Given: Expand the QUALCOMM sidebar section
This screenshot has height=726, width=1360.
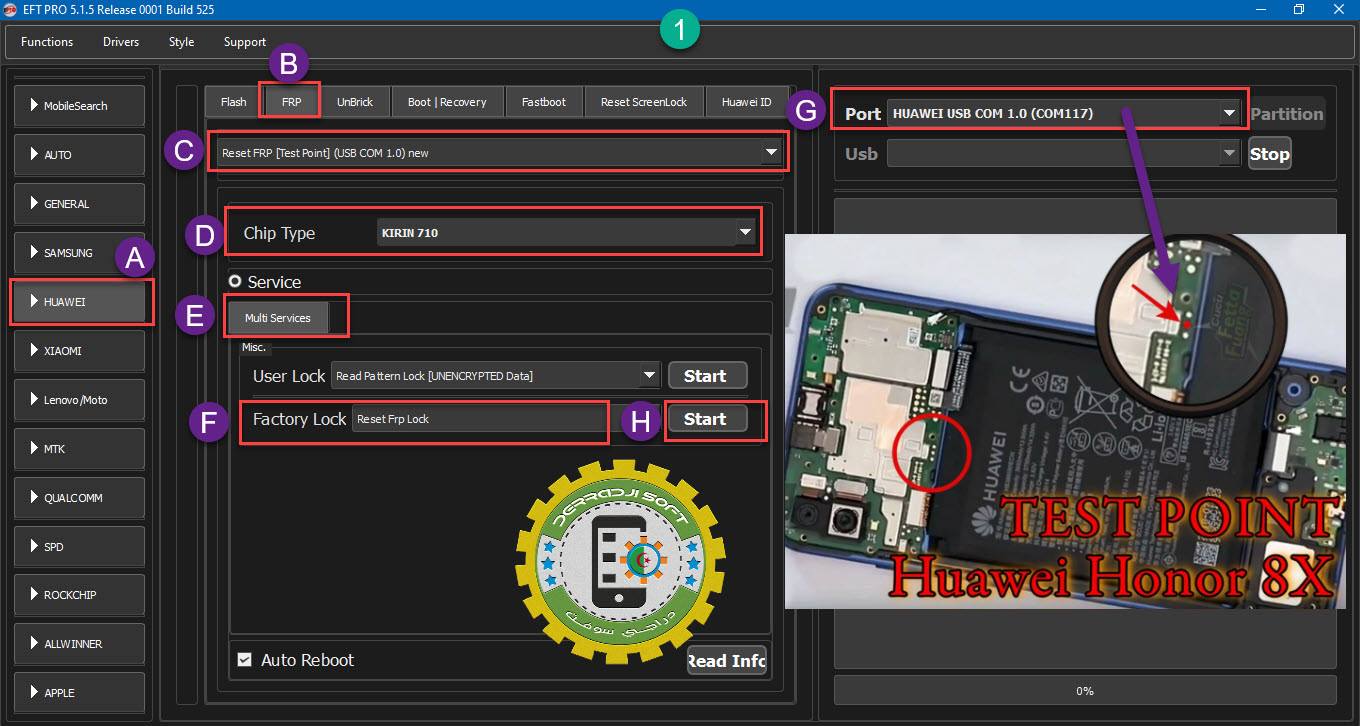Looking at the screenshot, I should pos(80,498).
